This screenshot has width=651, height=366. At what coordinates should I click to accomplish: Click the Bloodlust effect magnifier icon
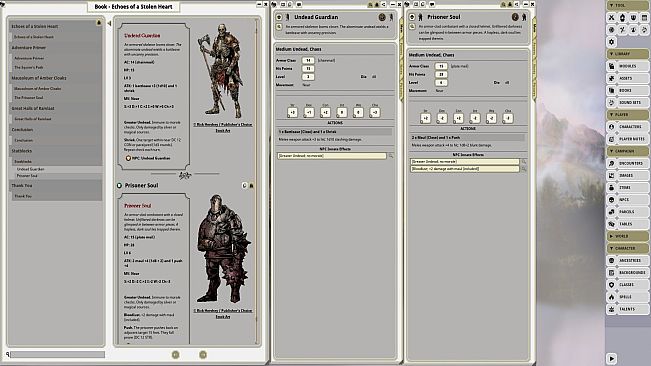pos(524,169)
